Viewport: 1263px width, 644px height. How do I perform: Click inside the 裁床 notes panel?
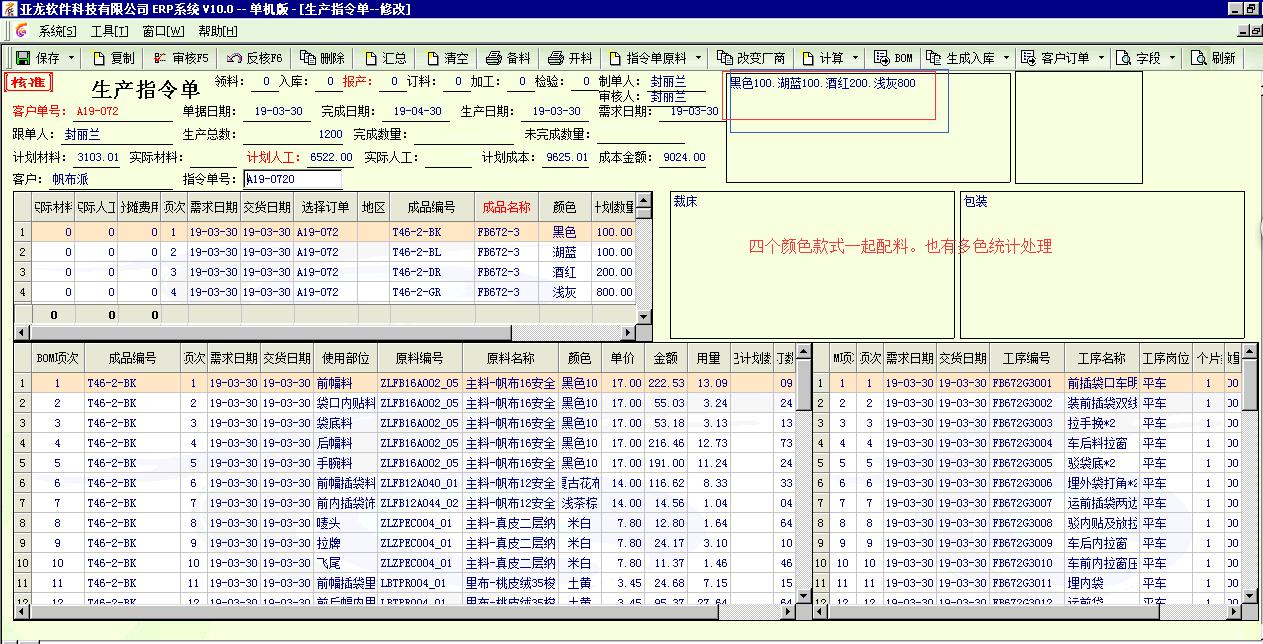pos(812,265)
